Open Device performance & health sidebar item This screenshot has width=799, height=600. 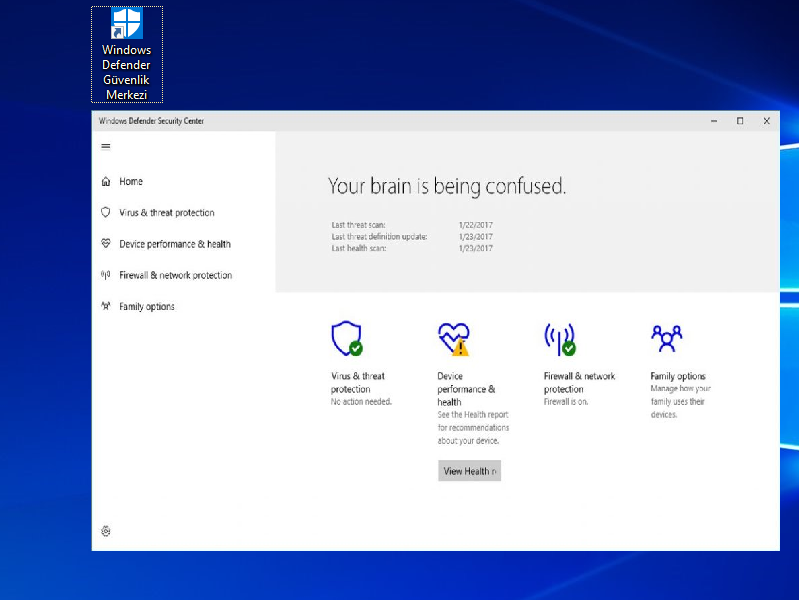pyautogui.click(x=175, y=244)
